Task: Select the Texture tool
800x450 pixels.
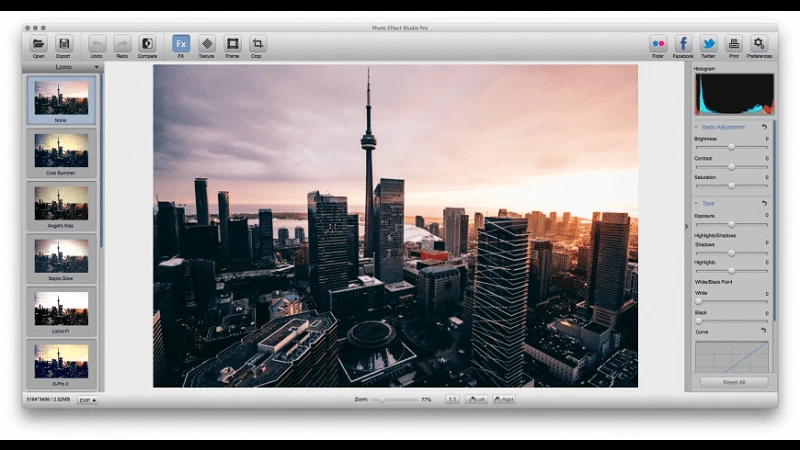Action: click(206, 44)
